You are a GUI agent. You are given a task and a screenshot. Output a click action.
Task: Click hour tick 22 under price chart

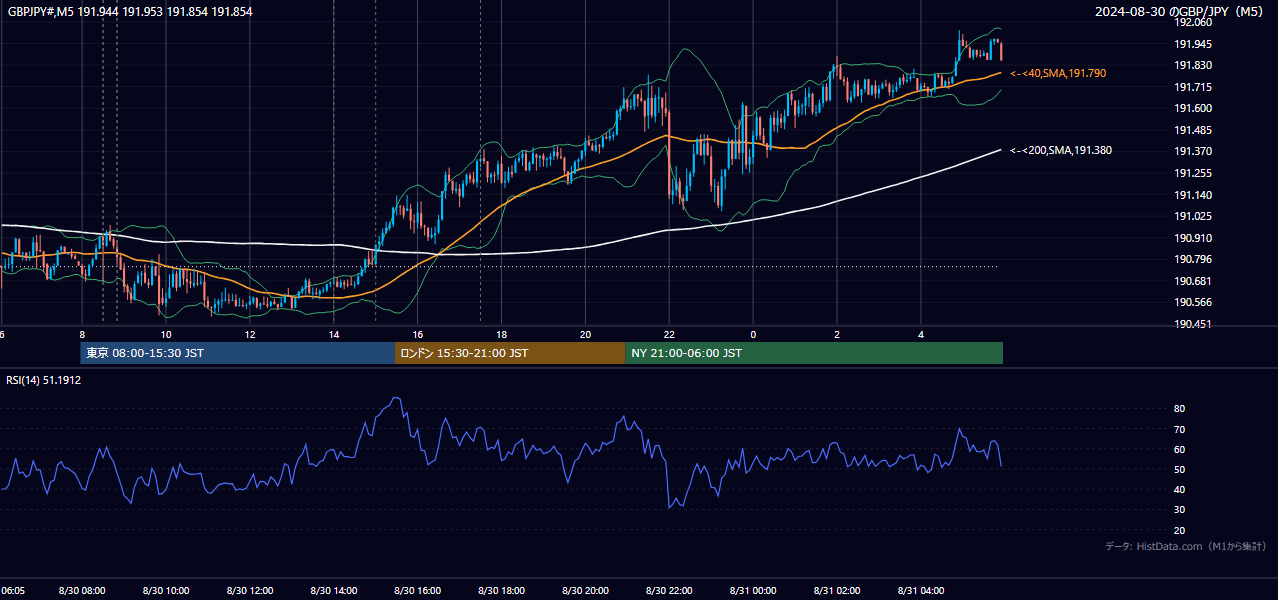point(669,335)
